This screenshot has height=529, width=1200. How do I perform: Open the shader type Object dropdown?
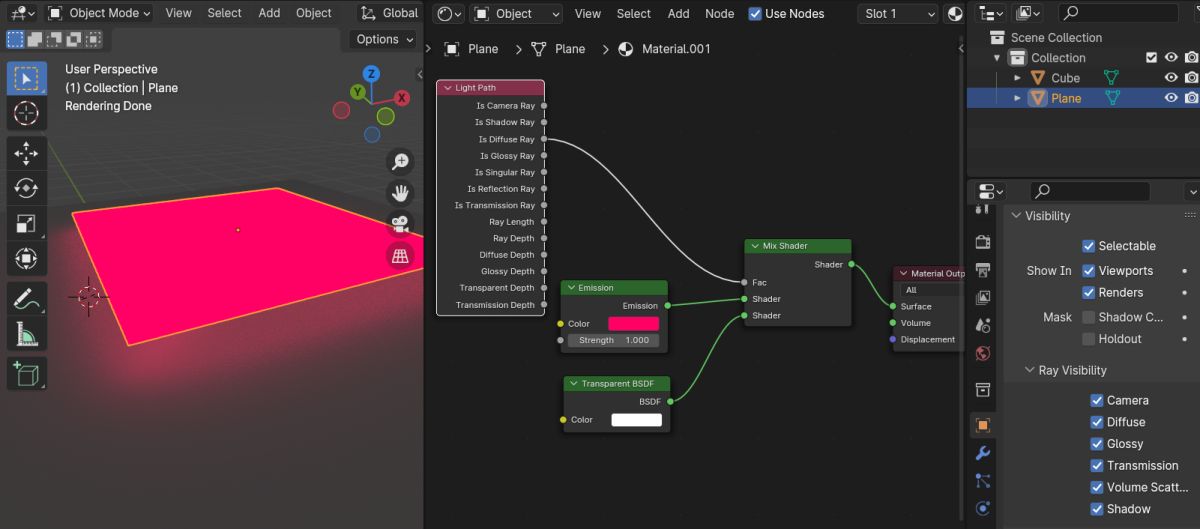[516, 13]
